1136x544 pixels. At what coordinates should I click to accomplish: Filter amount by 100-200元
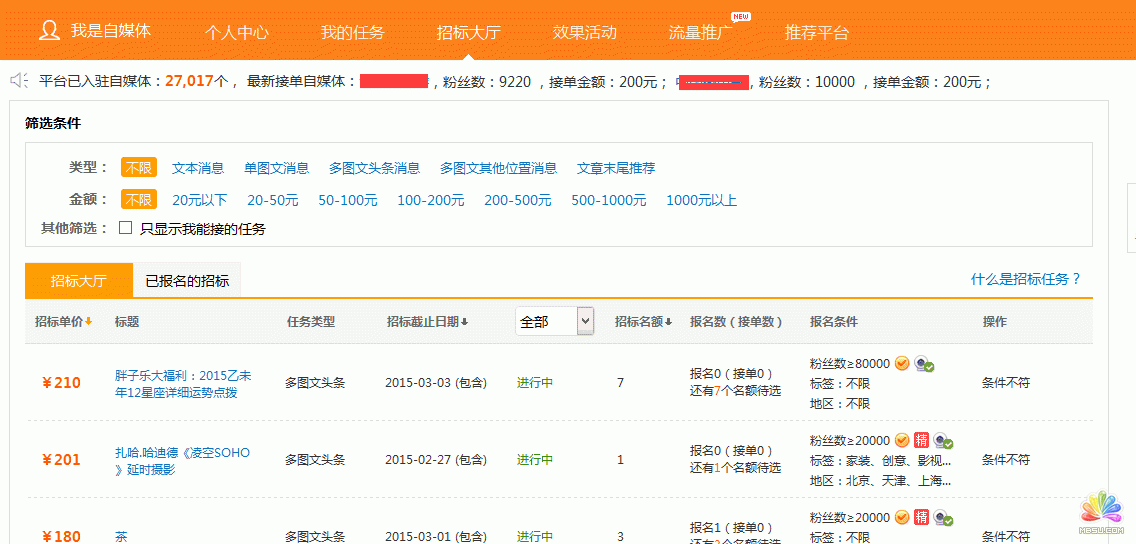point(430,200)
